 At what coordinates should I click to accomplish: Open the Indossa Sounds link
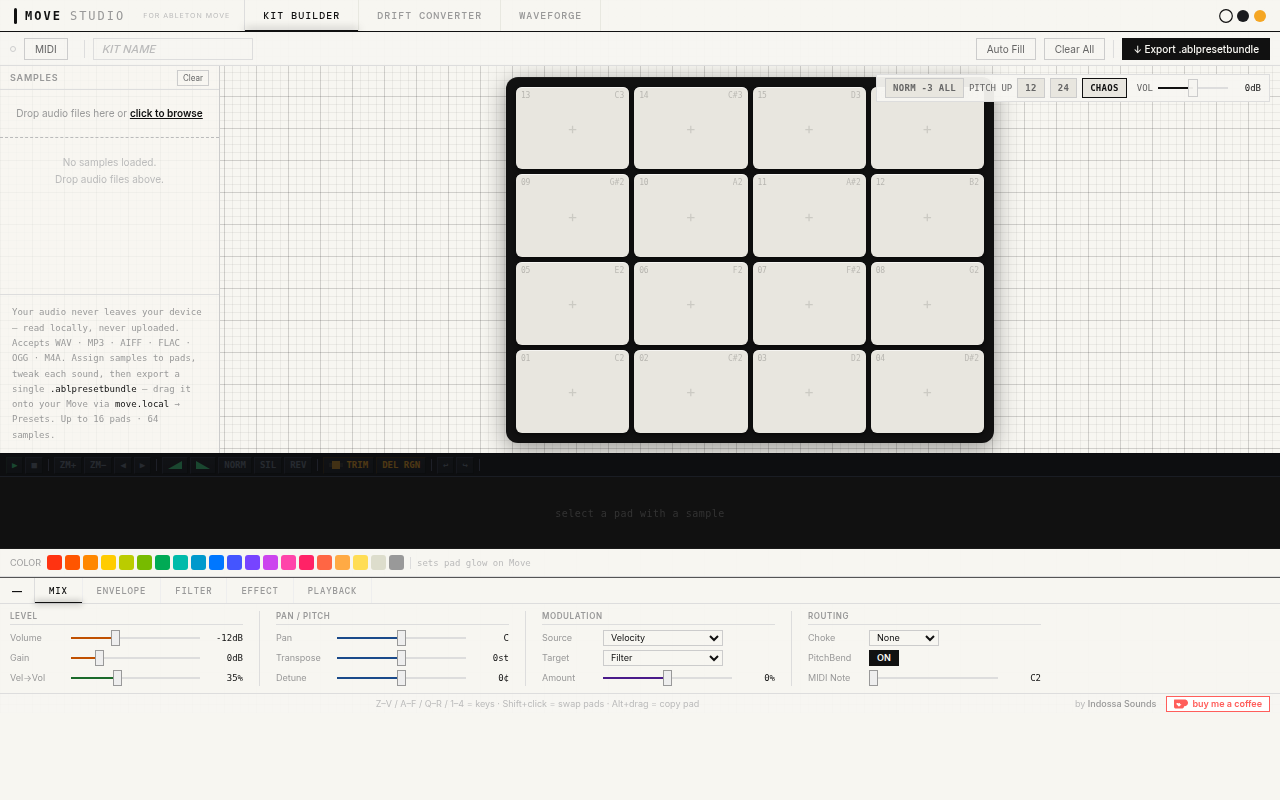coord(1122,704)
